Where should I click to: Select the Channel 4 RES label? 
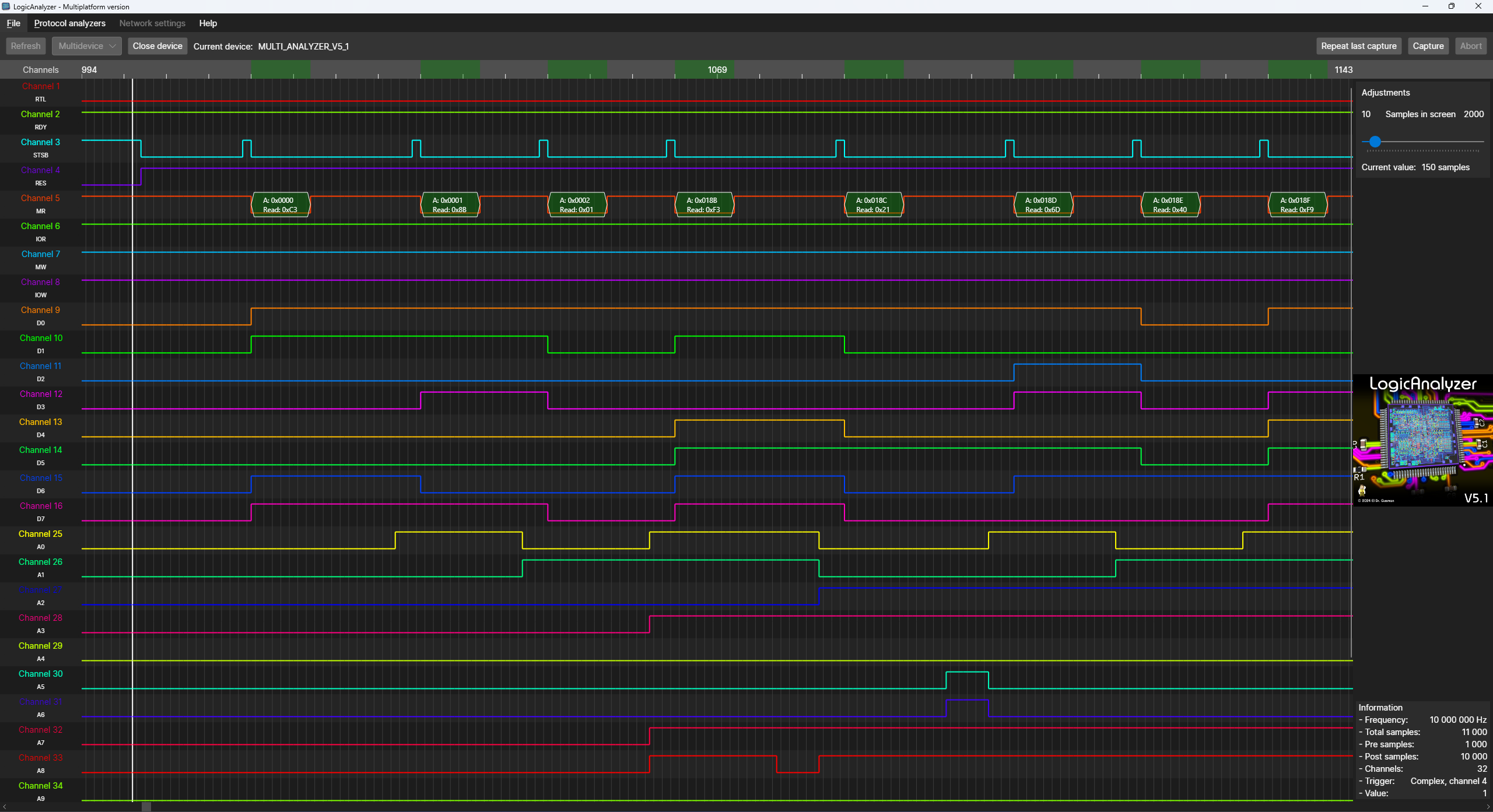(x=41, y=176)
